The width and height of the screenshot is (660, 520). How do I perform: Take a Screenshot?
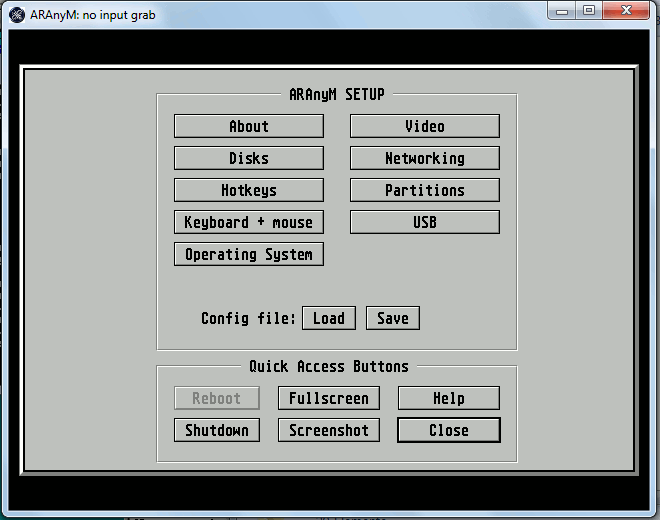coord(329,430)
